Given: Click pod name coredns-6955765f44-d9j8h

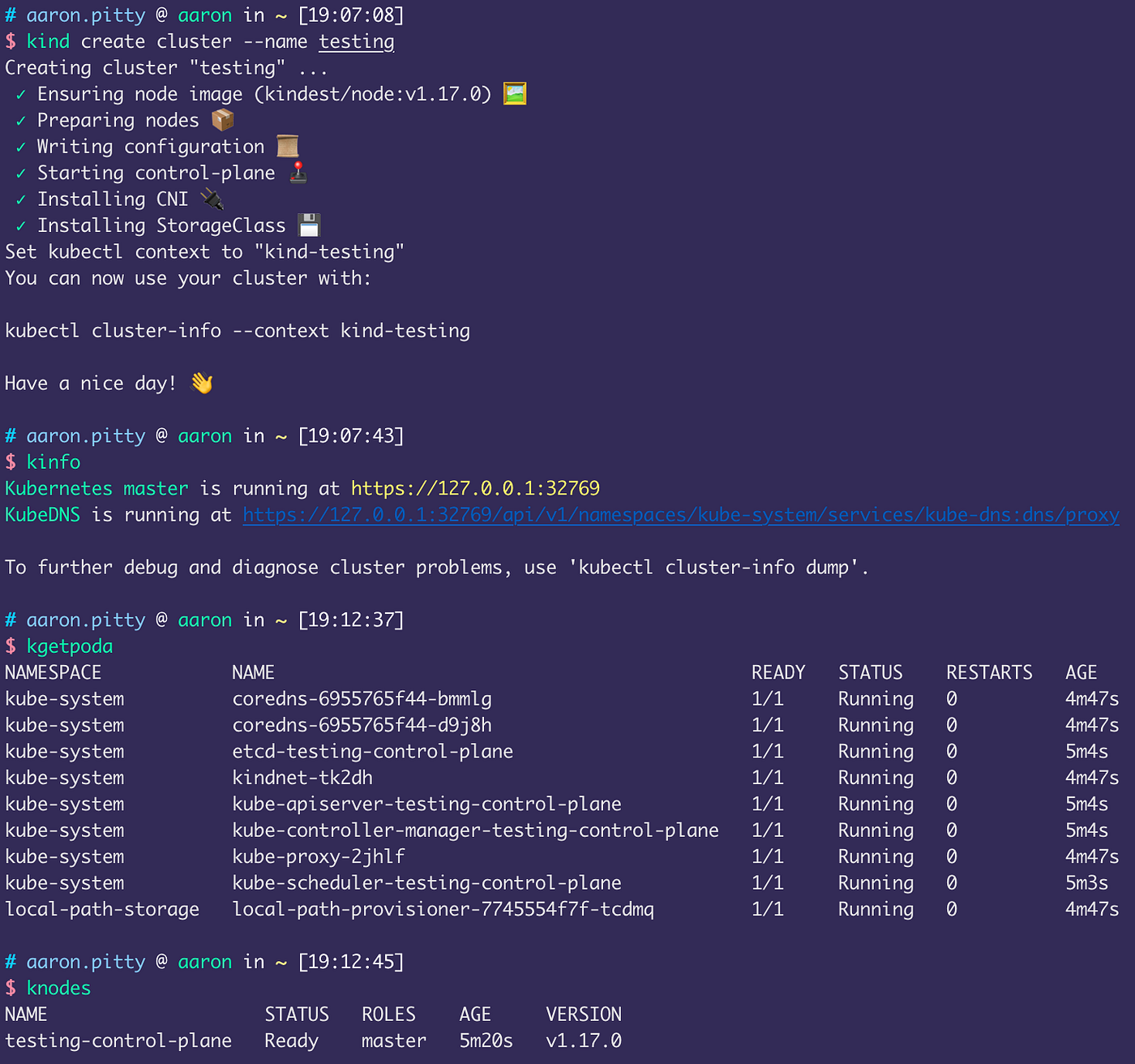Looking at the screenshot, I should [362, 725].
